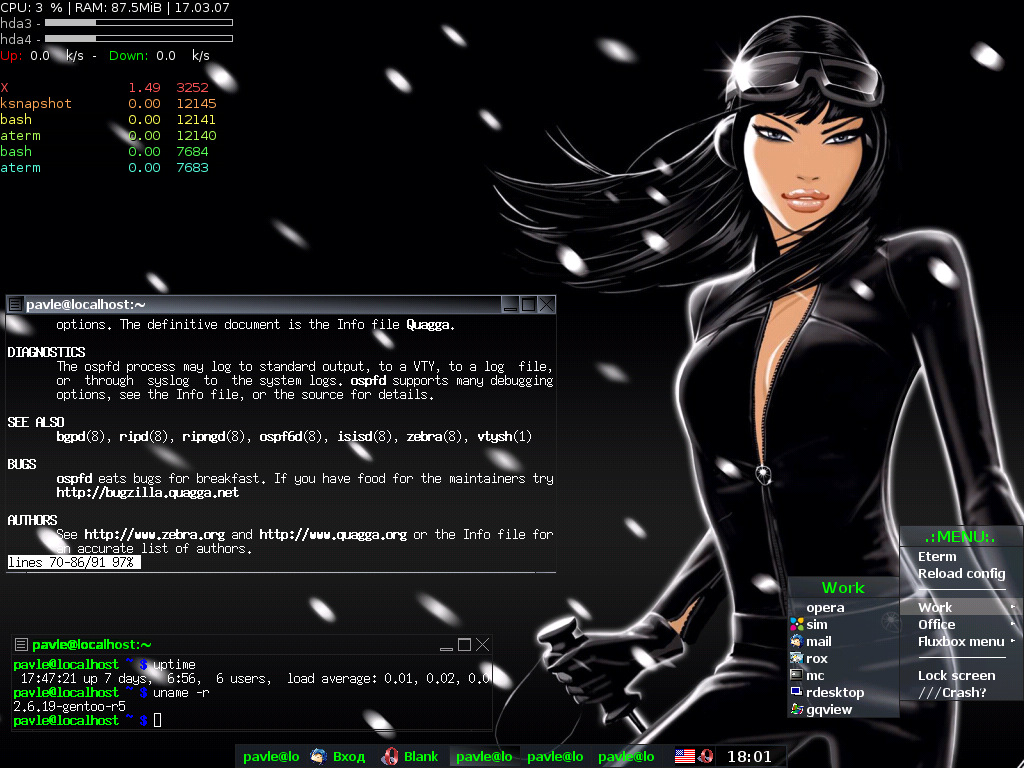The height and width of the screenshot is (768, 1024).
Task: Click the hda3 disk usage bar
Action: point(138,23)
